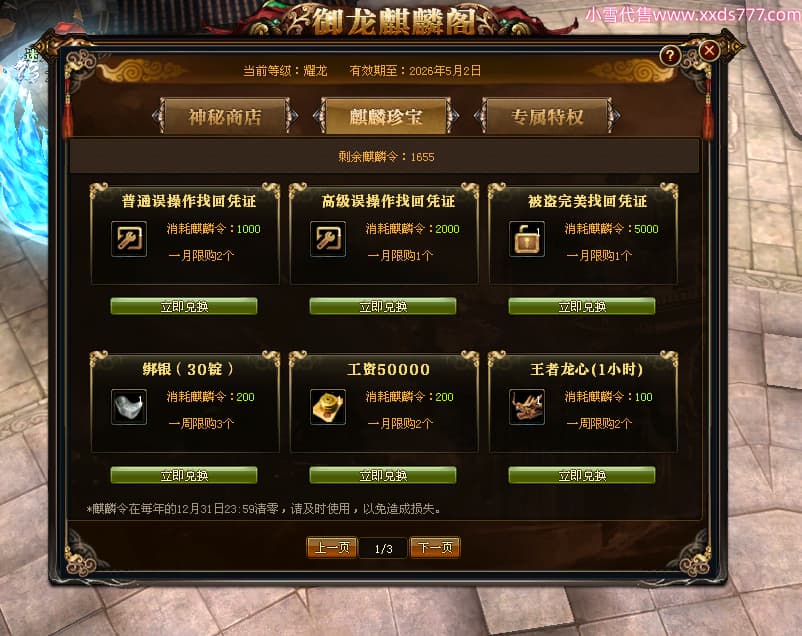
Task: Click 立即兑换 under 绑银（30锭）
Action: point(184,475)
